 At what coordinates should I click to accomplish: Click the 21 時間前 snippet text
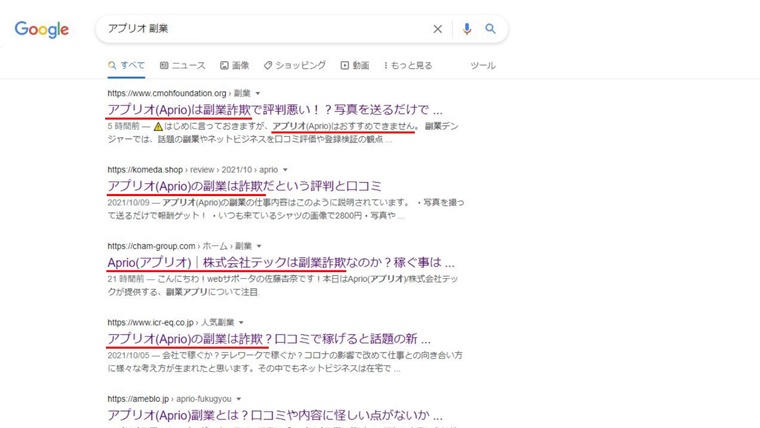[126, 279]
